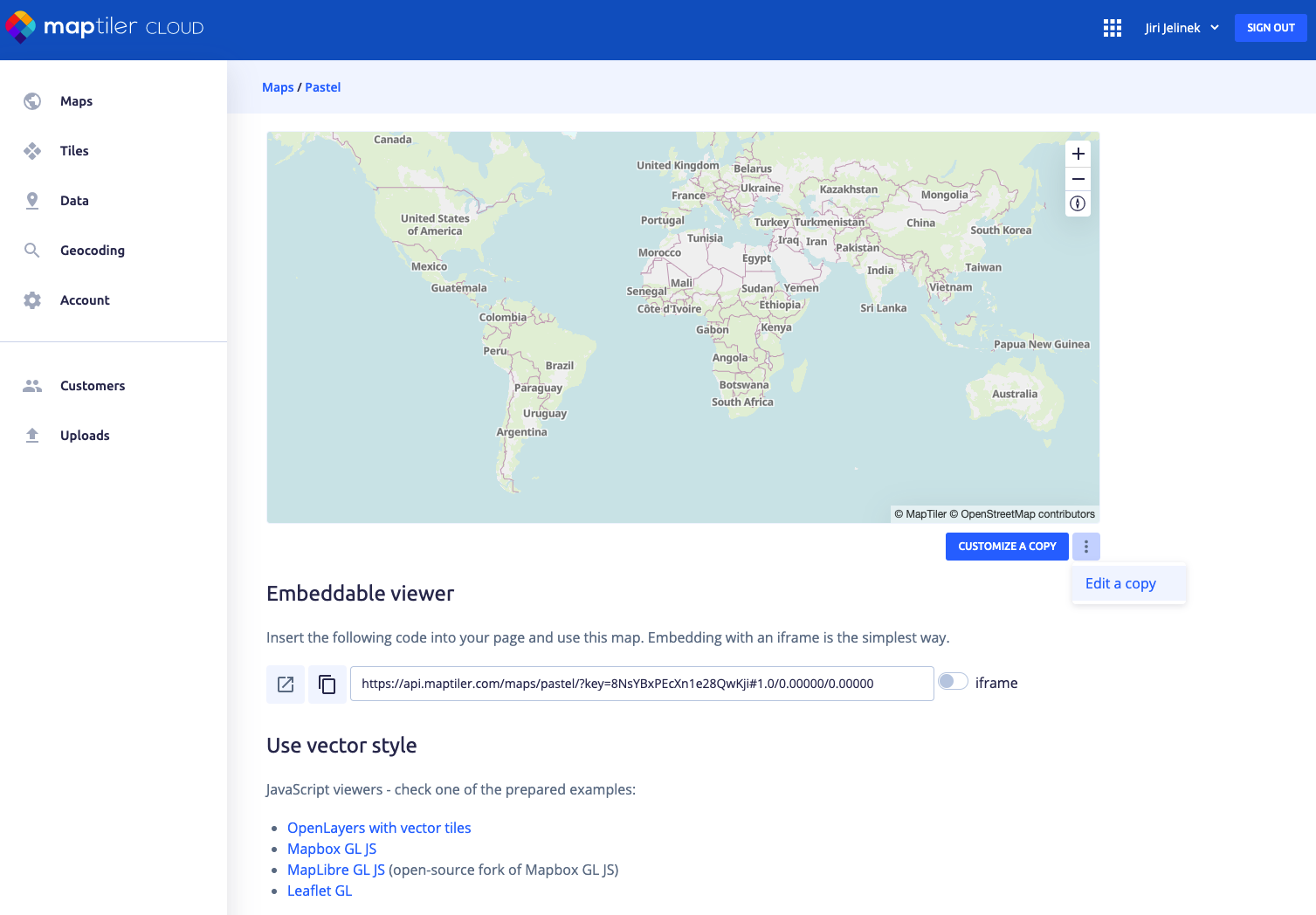Viewport: 1316px width, 915px height.
Task: Copy the embed URL to clipboard
Action: point(327,685)
